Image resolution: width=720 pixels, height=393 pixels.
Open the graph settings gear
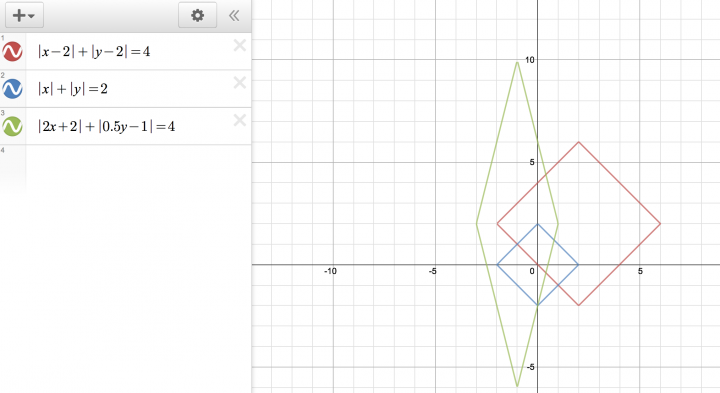point(197,15)
